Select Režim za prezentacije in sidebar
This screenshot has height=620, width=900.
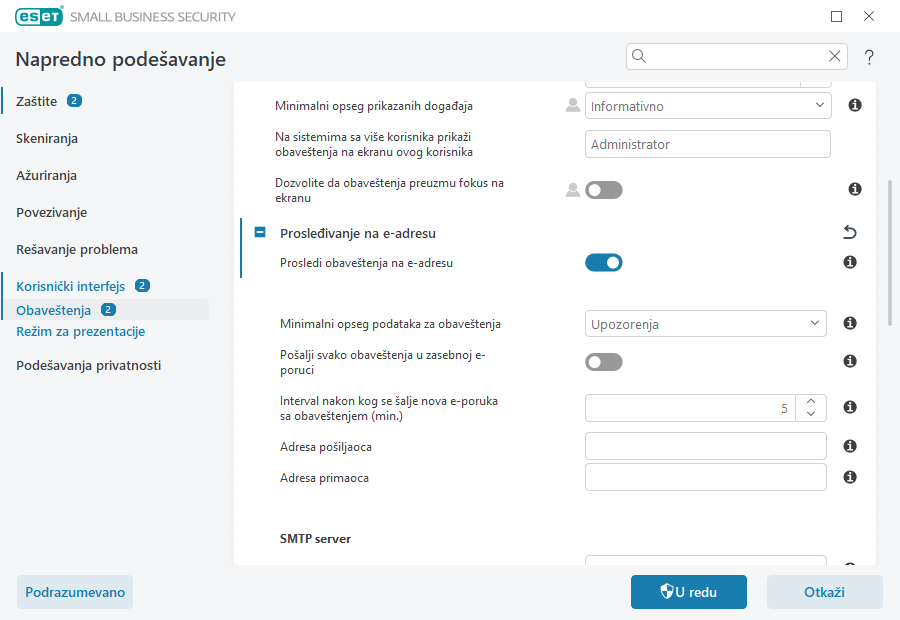(81, 331)
